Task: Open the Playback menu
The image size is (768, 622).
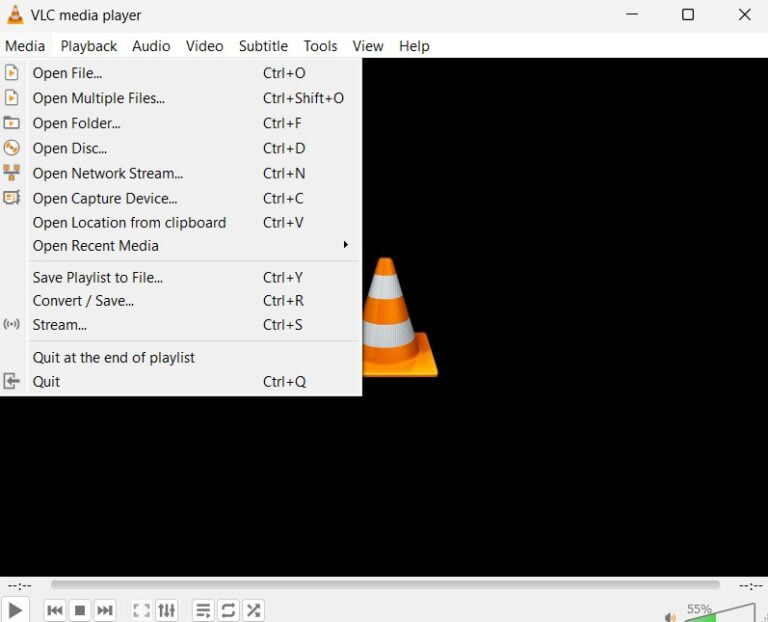Action: click(x=88, y=46)
